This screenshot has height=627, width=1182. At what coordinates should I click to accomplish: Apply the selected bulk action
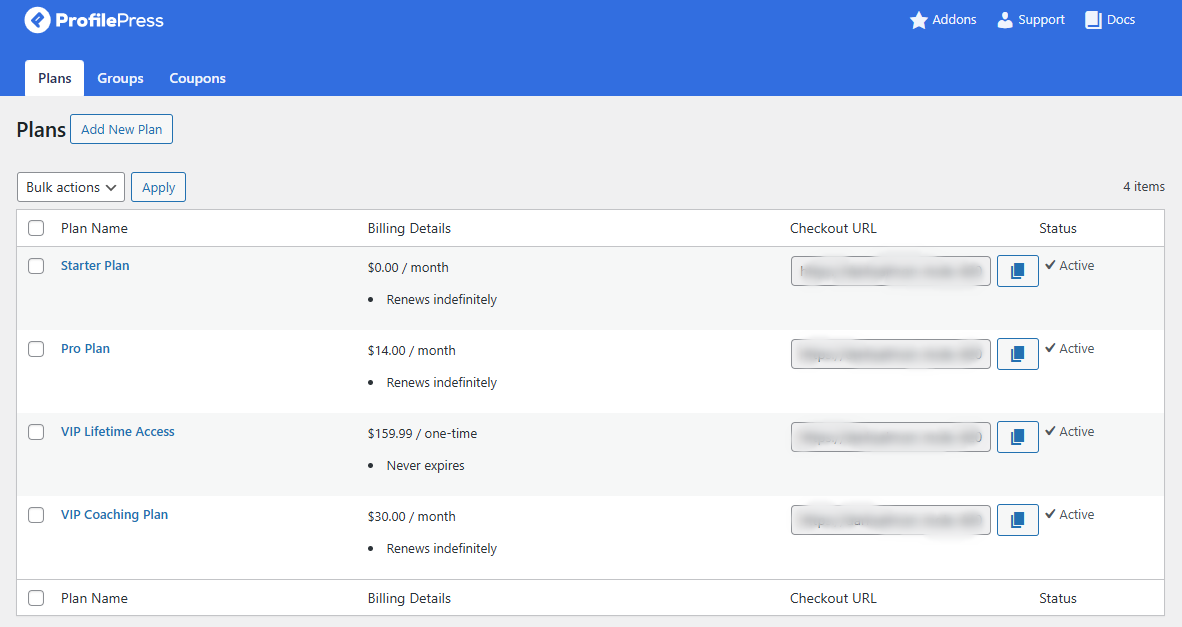pyautogui.click(x=158, y=187)
